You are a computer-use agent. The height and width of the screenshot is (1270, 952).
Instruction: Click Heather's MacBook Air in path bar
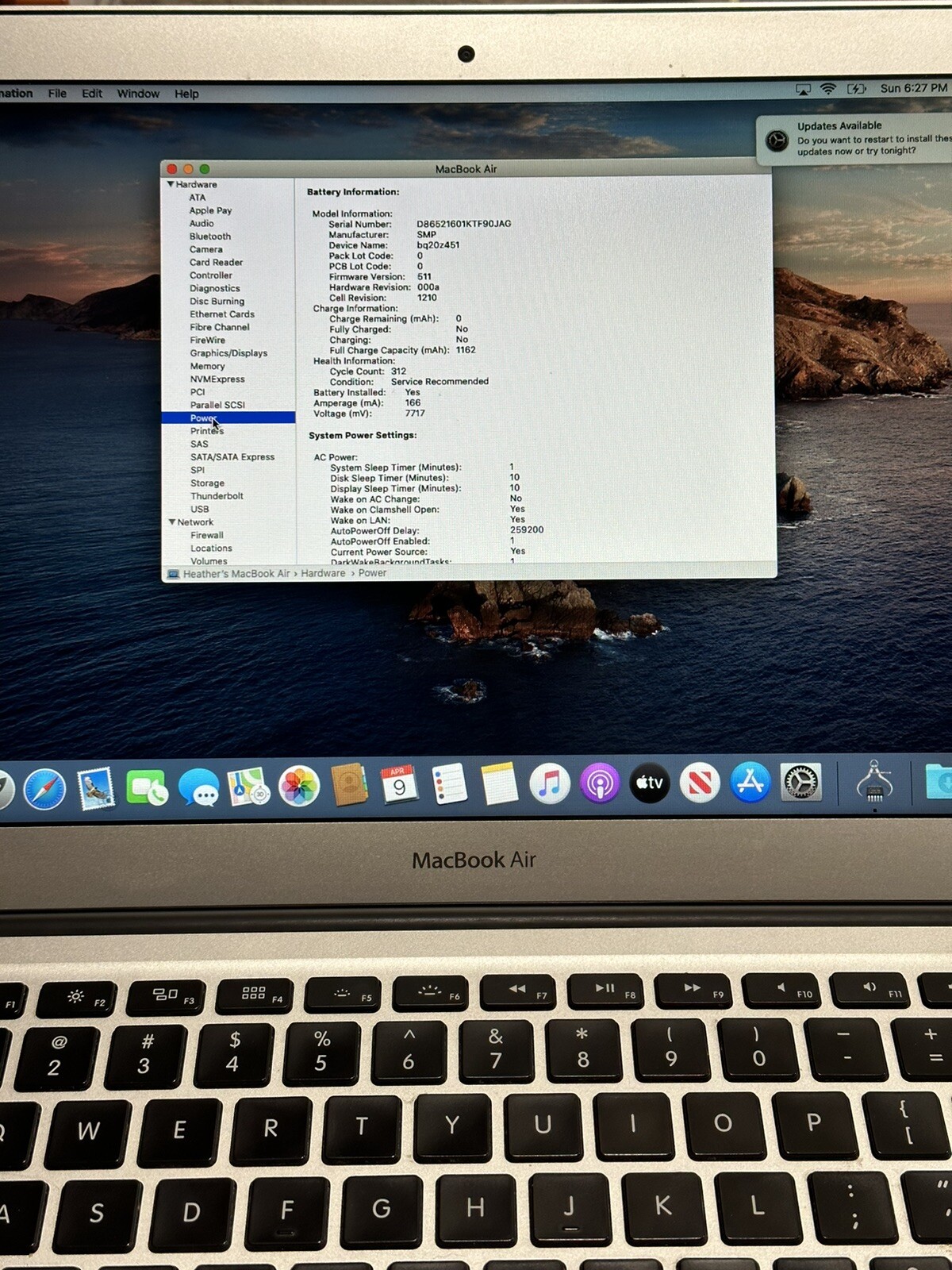pos(236,574)
